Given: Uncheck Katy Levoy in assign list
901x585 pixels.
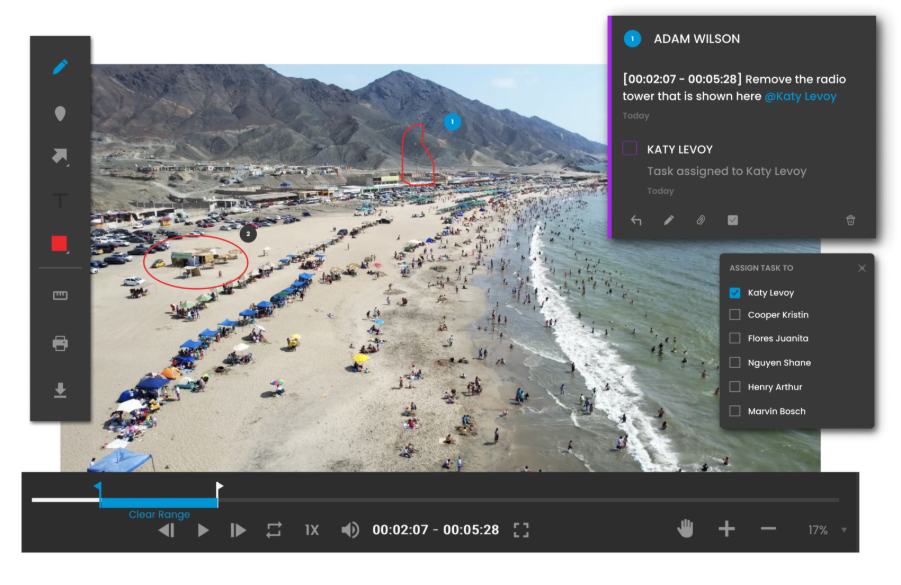Looking at the screenshot, I should click(x=735, y=293).
